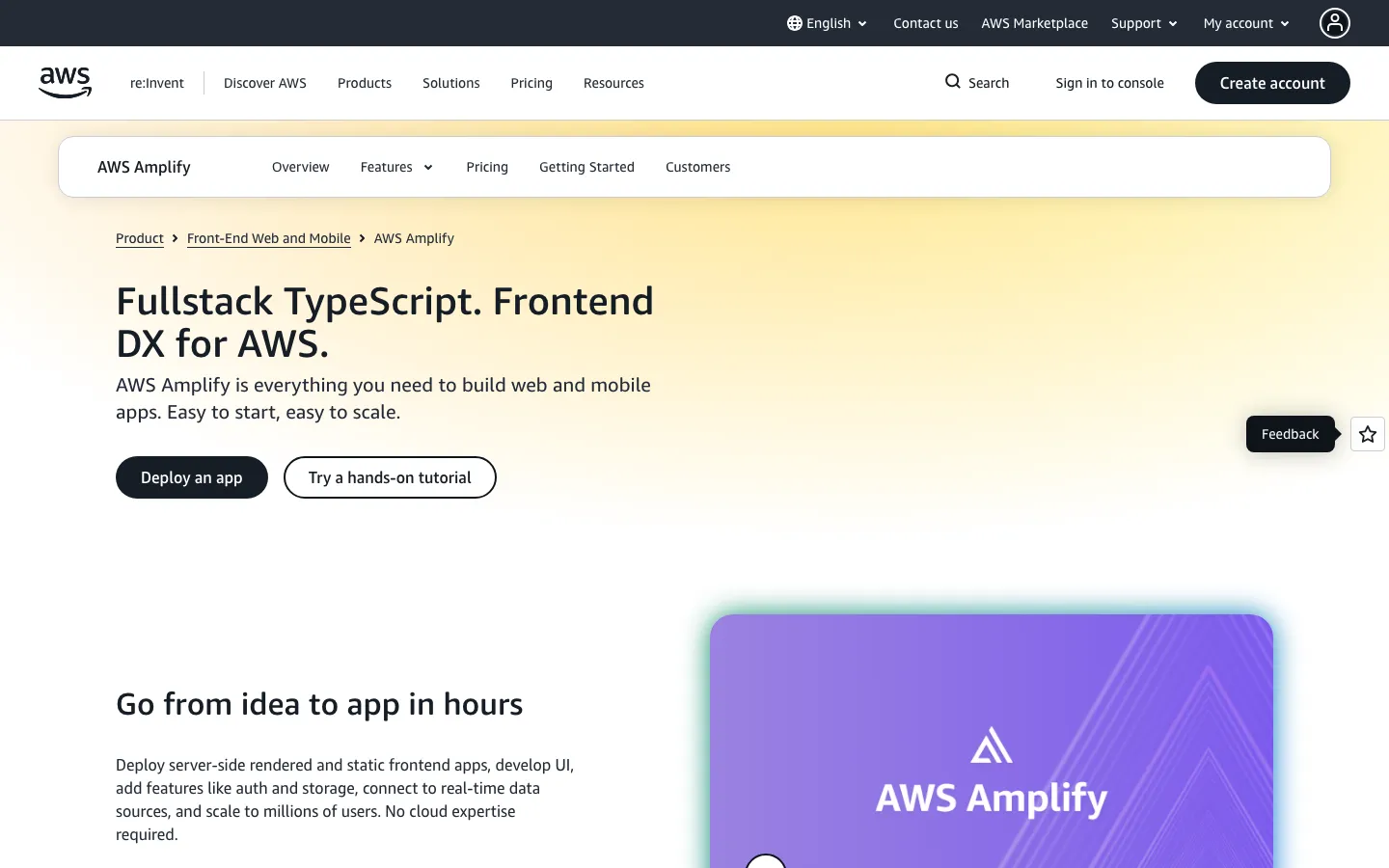Select the Amplify Pricing tab
The width and height of the screenshot is (1389, 868).
click(x=487, y=167)
